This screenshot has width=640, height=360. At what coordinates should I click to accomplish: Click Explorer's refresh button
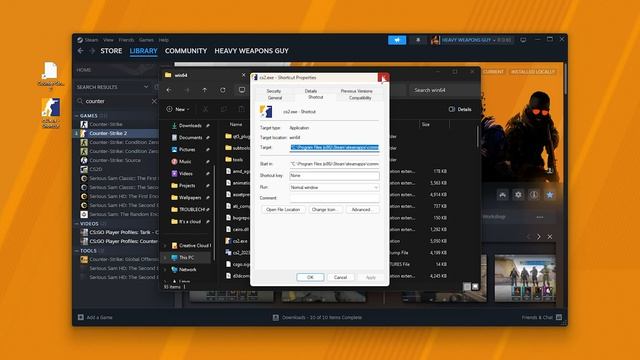223,90
